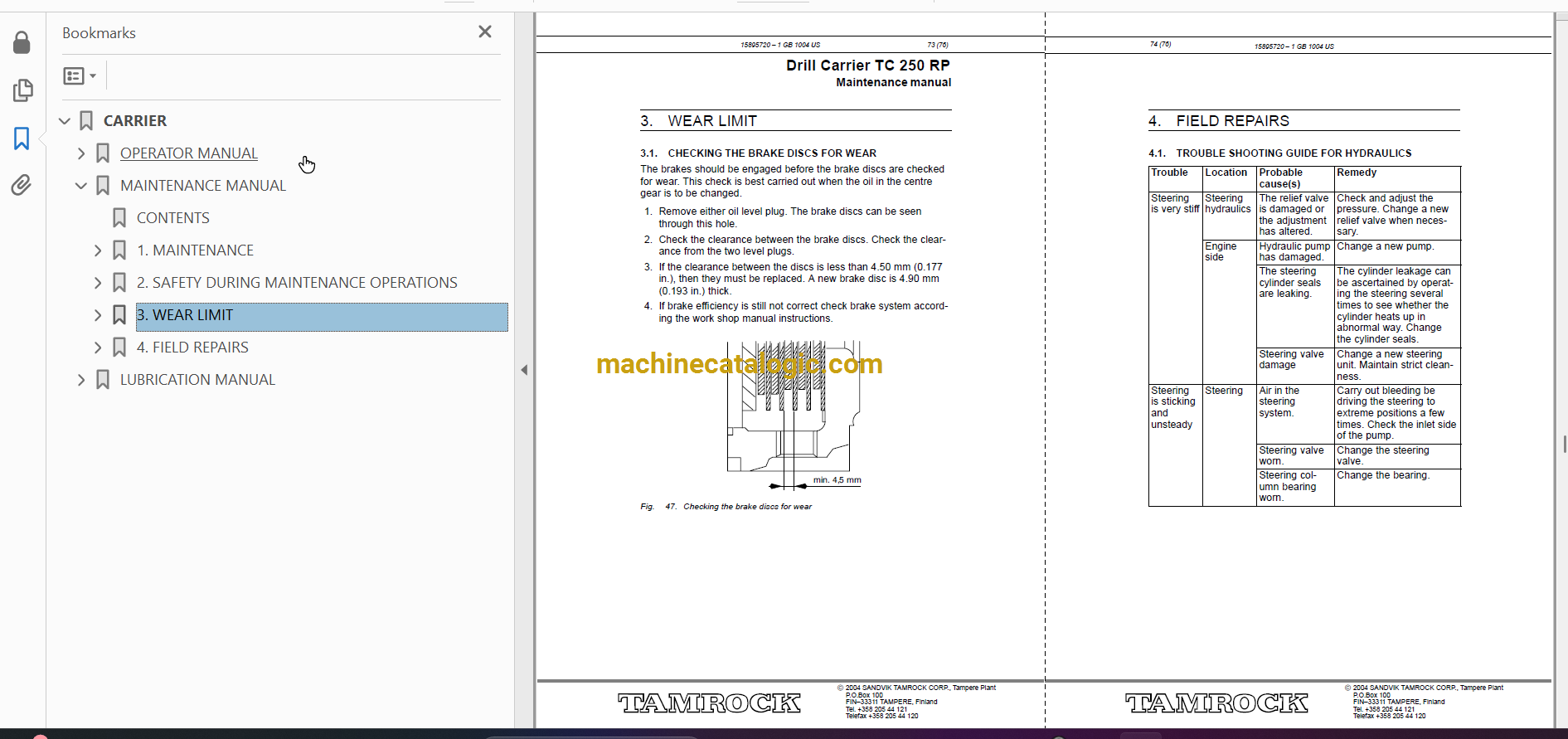The width and height of the screenshot is (1568, 739).
Task: Collapse the MAINTENANCE MANUAL bookmark
Action: click(x=81, y=186)
